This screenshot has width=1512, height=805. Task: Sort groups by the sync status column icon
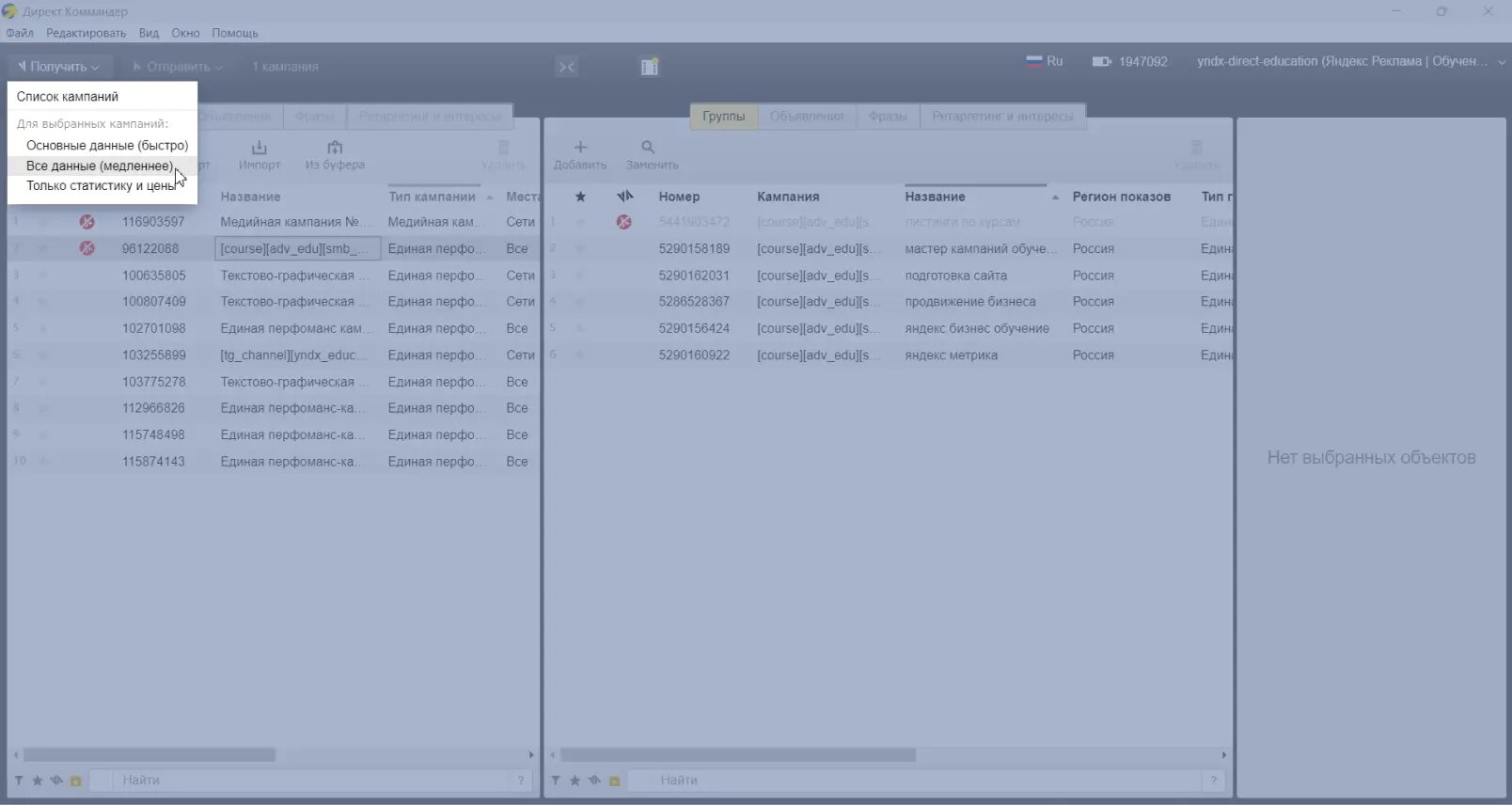click(625, 197)
